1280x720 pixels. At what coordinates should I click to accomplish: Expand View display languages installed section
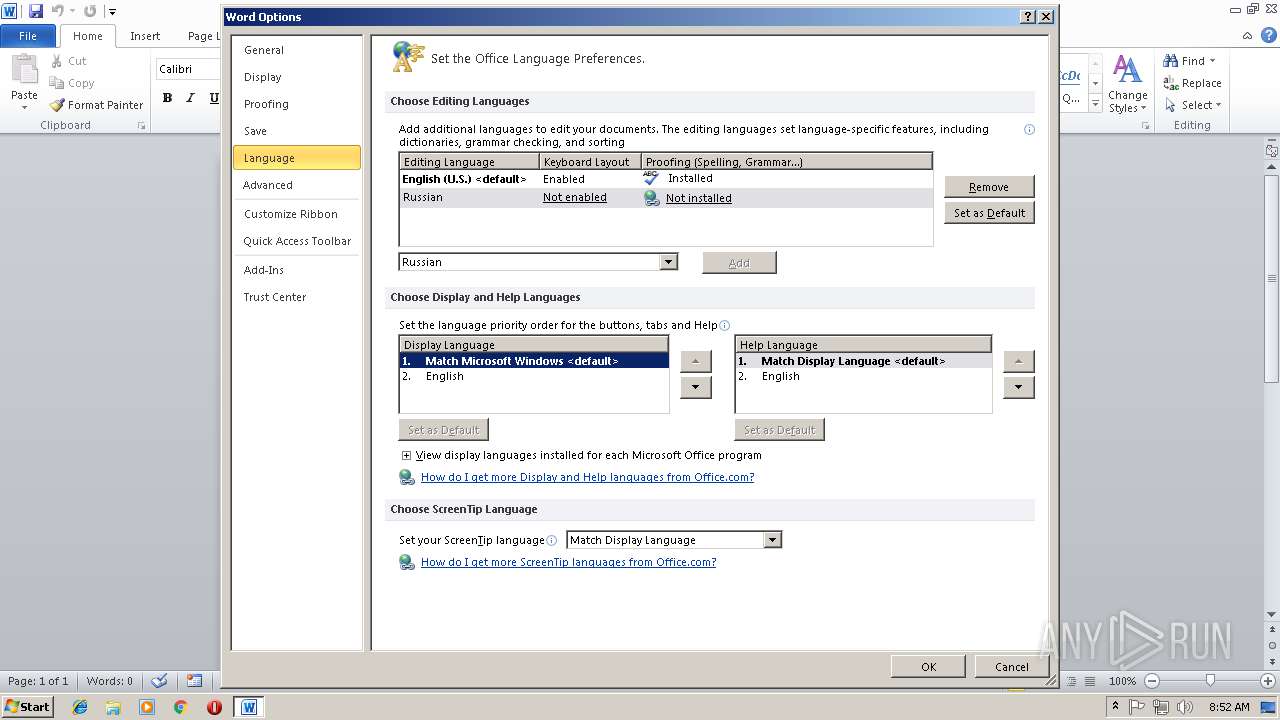tap(406, 455)
